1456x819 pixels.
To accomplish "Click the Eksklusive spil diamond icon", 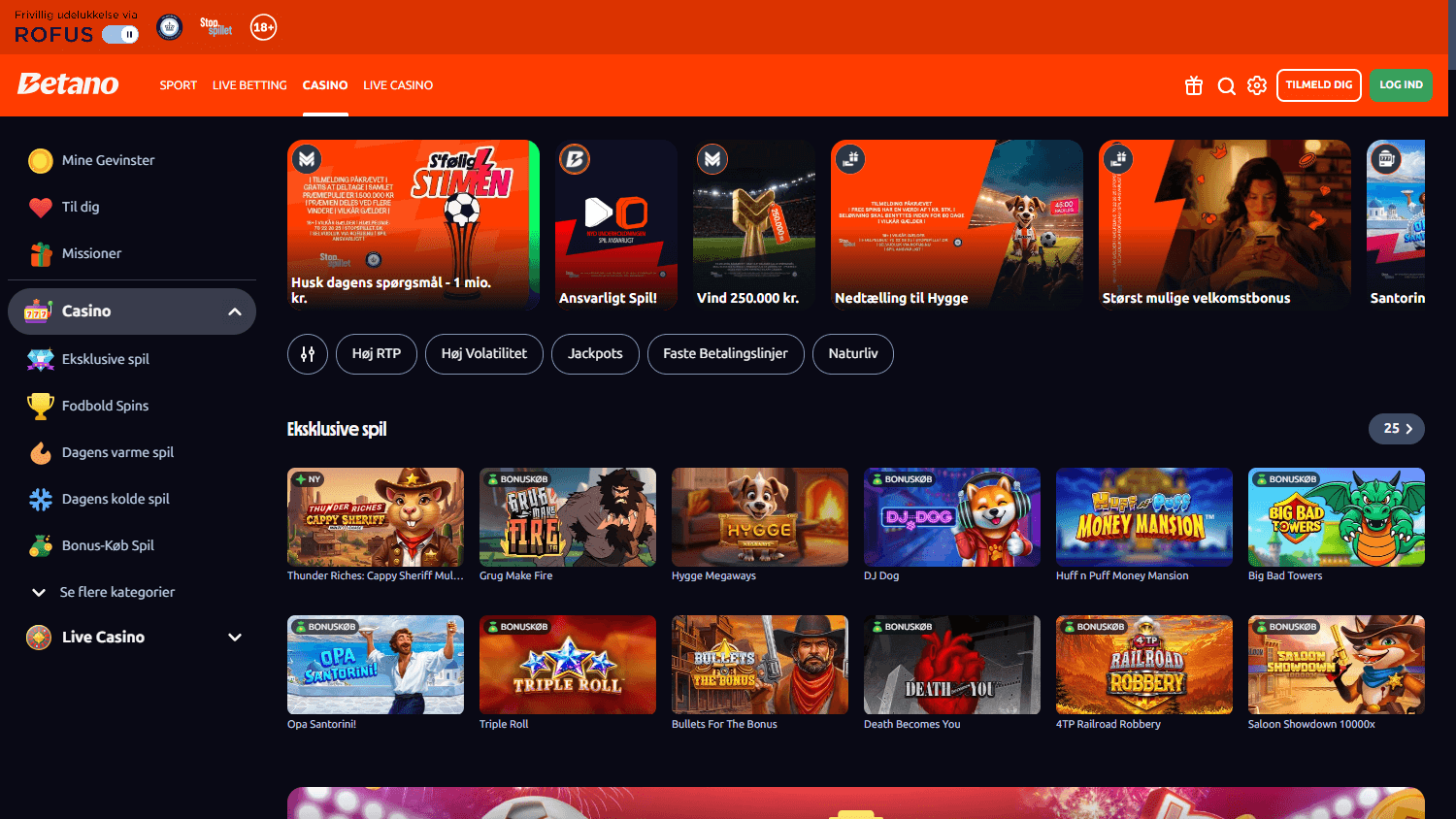I will click(41, 359).
